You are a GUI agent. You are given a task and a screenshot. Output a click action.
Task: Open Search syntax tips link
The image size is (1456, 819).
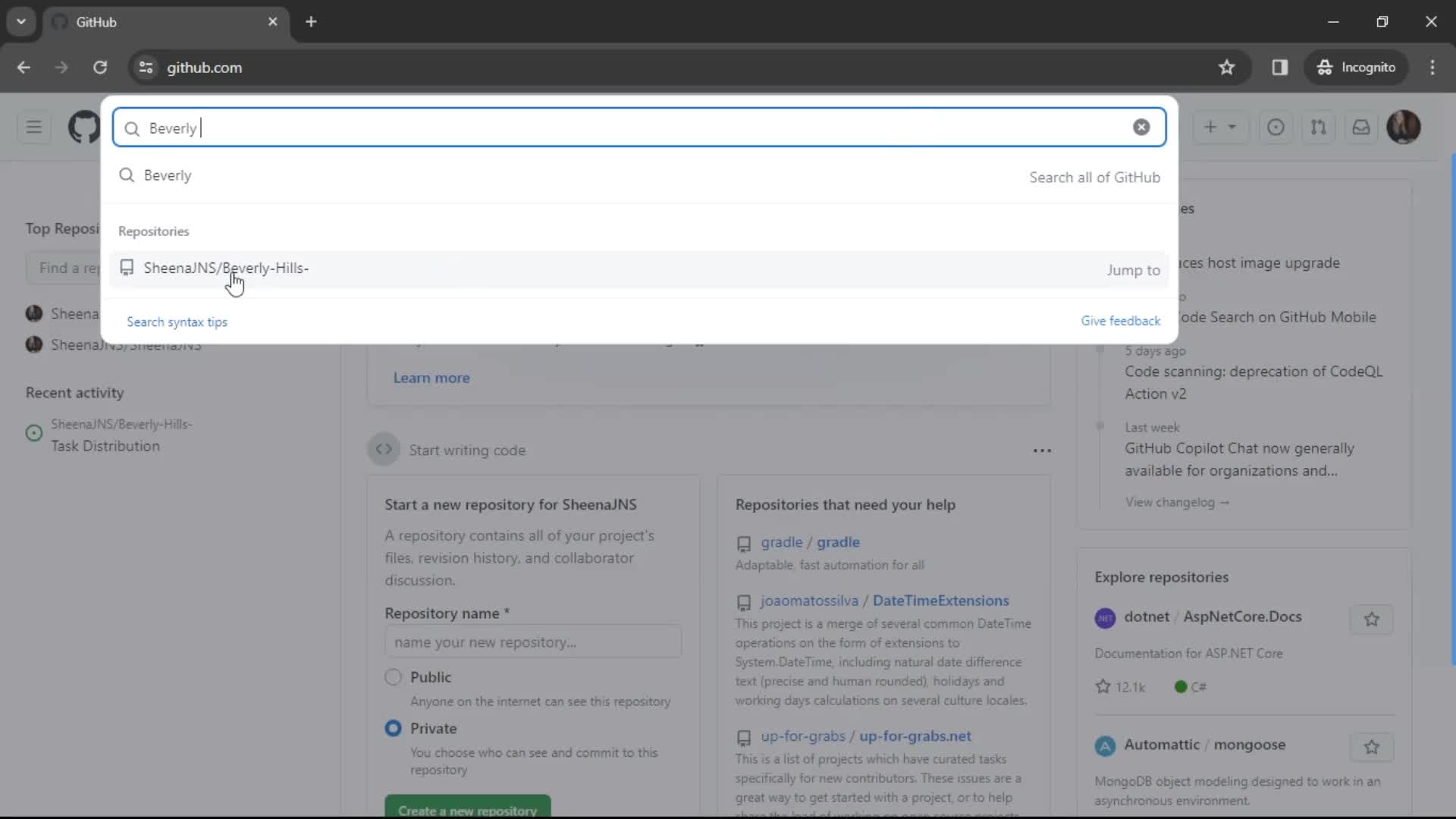(x=177, y=322)
